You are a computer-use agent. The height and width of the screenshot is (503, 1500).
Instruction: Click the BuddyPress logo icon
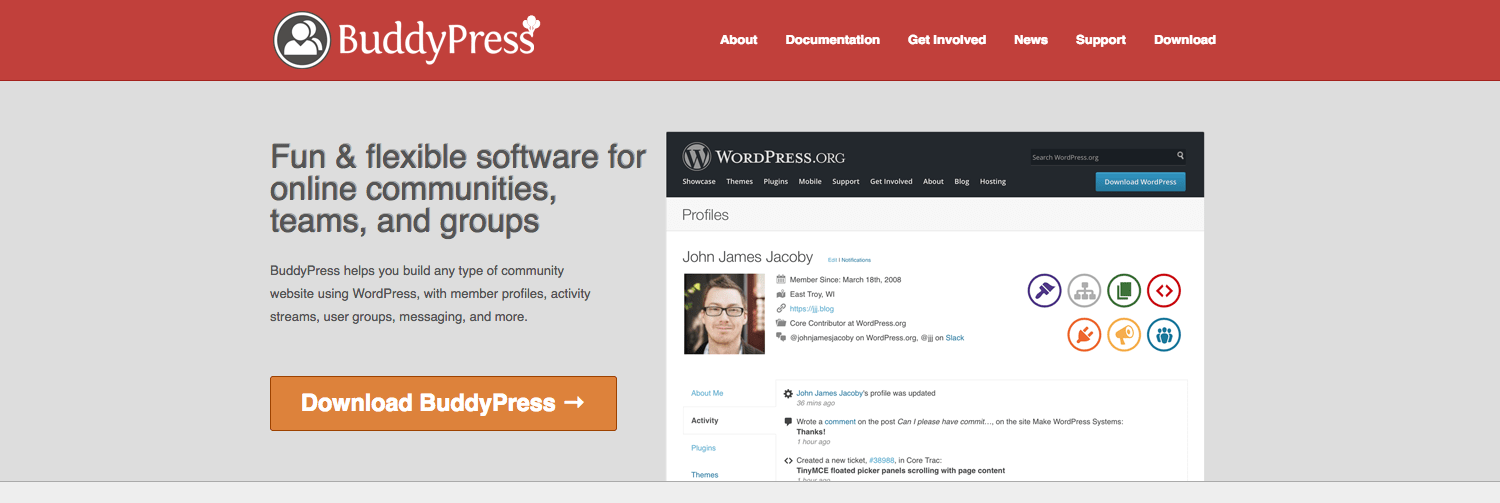(302, 40)
